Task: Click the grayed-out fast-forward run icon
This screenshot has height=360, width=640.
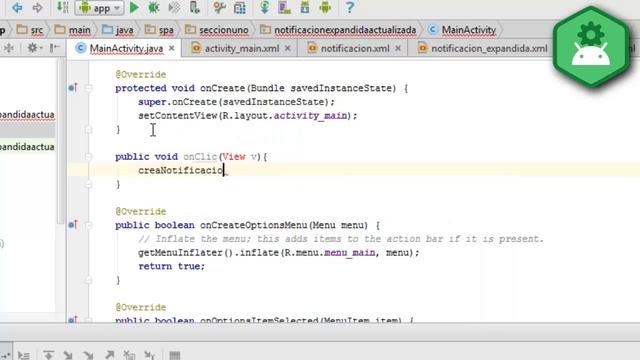Action: pyautogui.click(x=174, y=7)
